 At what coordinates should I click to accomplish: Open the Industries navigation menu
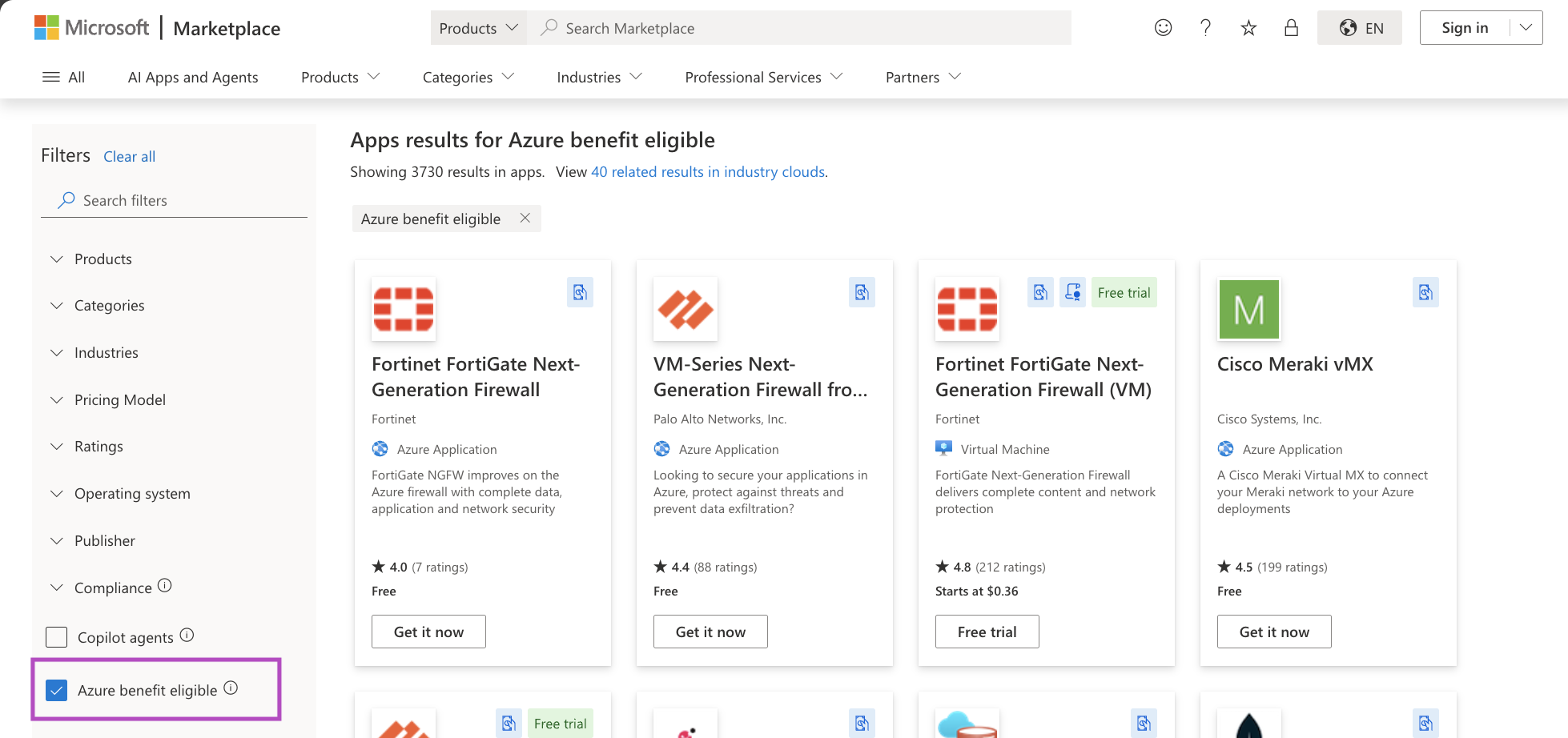598,77
